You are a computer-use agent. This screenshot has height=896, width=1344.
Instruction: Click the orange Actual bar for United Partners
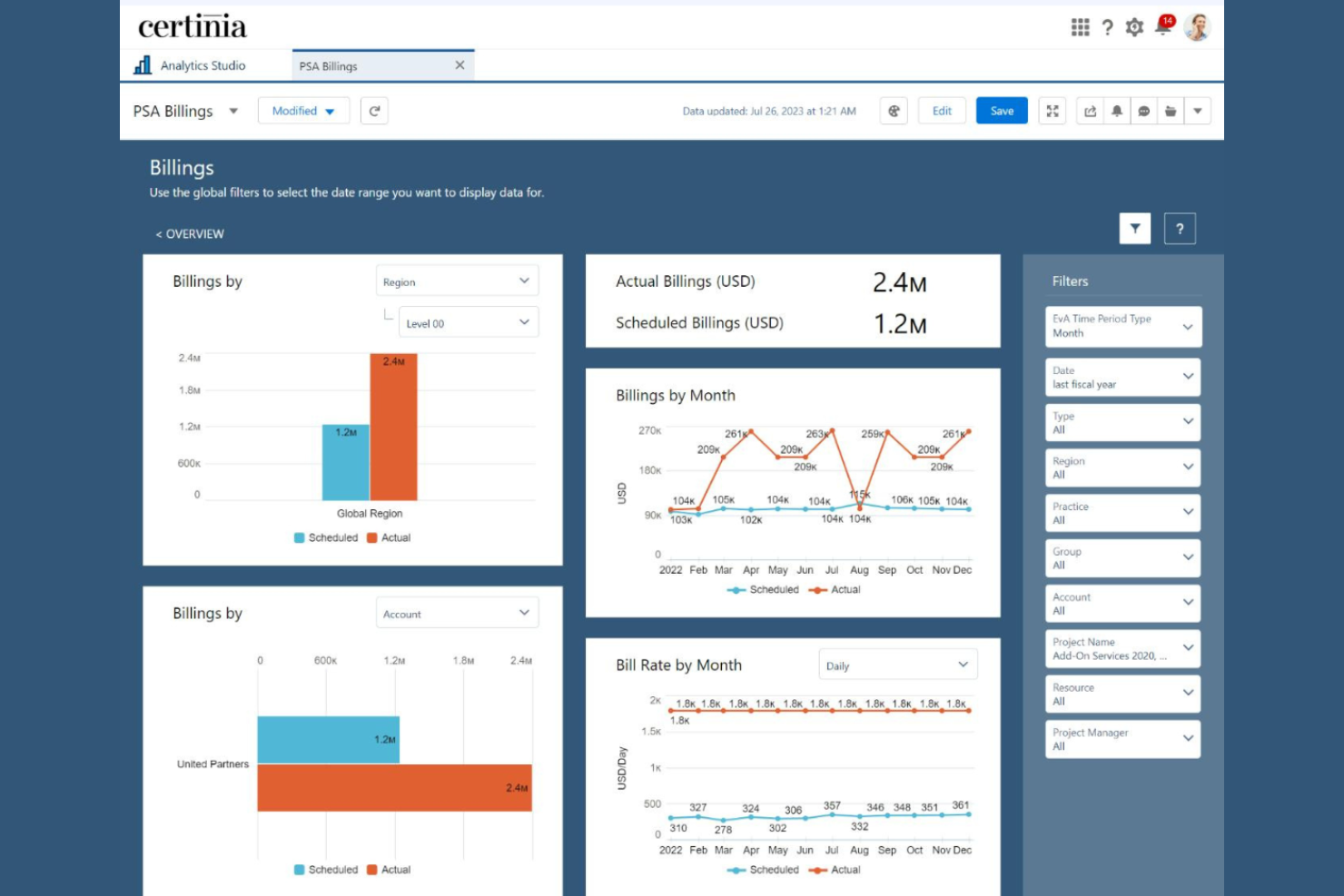coord(395,788)
